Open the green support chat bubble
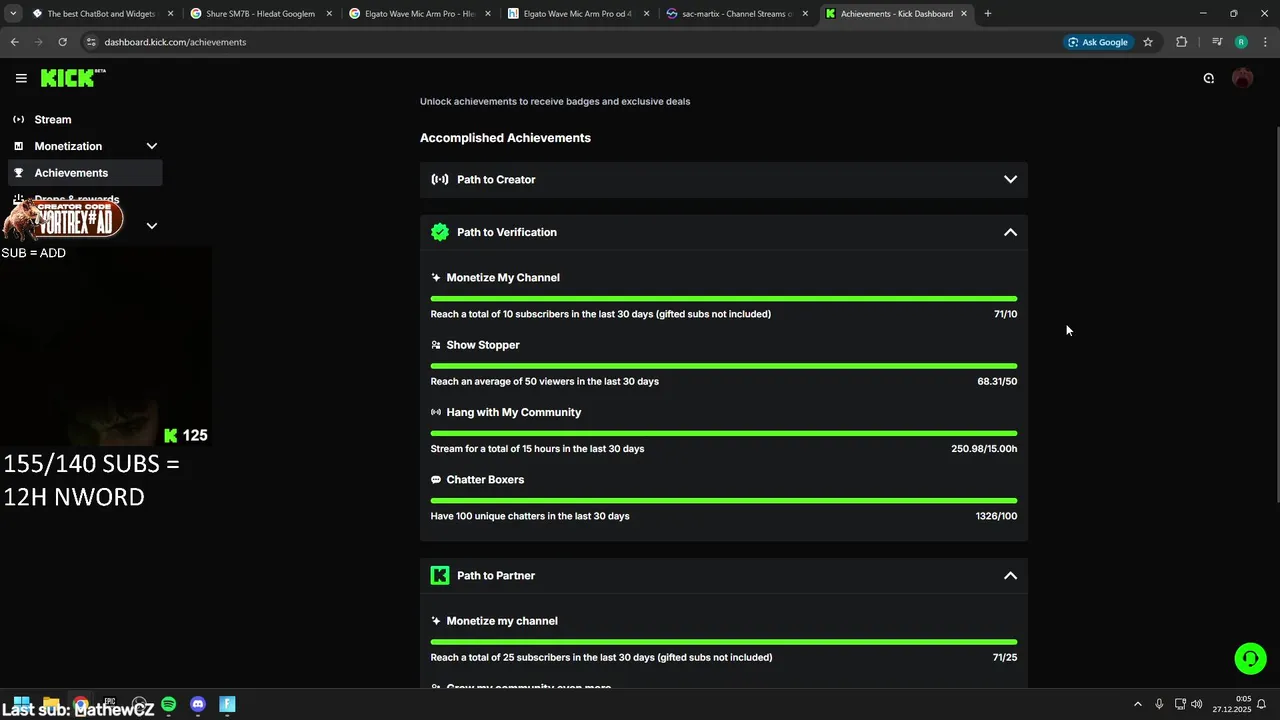Screen dimensions: 1280x720 coord(1250,658)
